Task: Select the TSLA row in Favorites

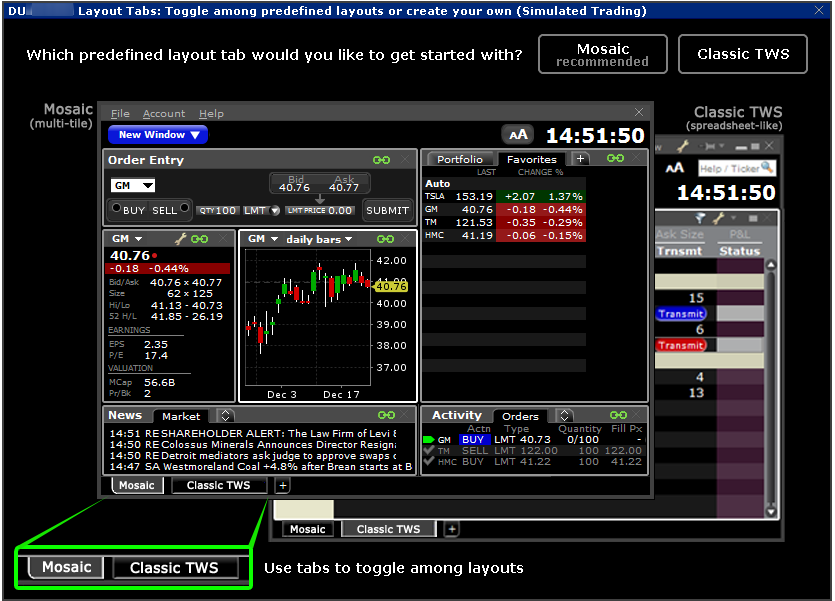Action: [x=504, y=196]
